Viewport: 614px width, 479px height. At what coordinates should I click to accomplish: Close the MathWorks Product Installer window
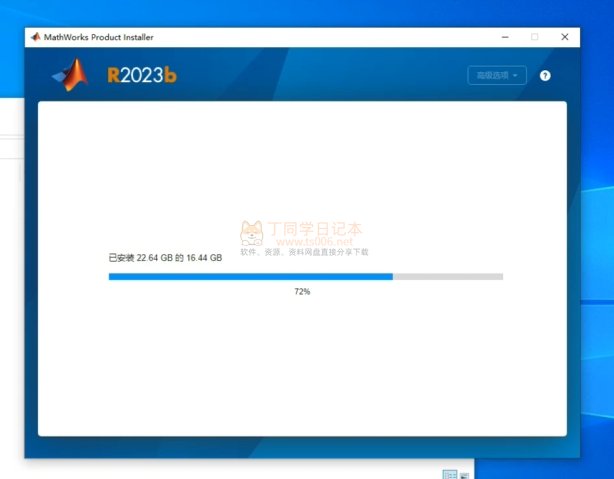[565, 37]
